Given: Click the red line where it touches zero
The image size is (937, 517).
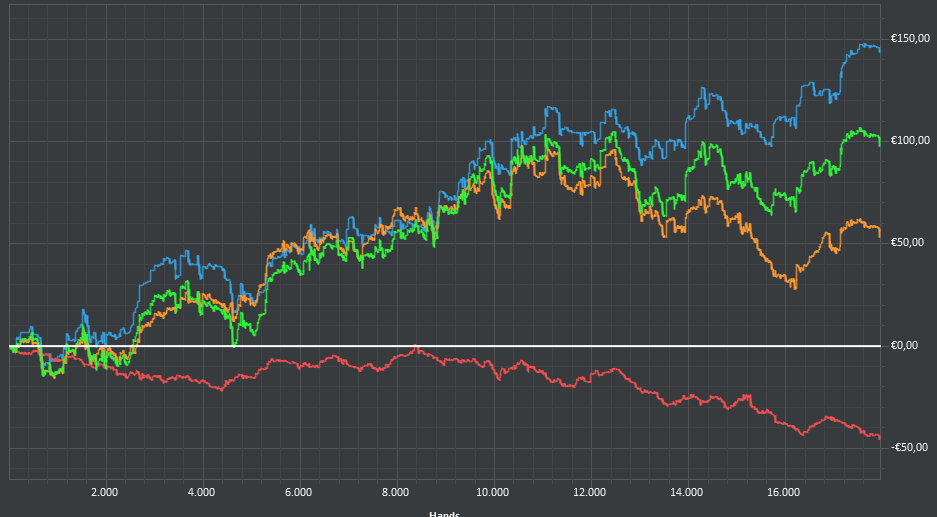Looking at the screenshot, I should (416, 346).
